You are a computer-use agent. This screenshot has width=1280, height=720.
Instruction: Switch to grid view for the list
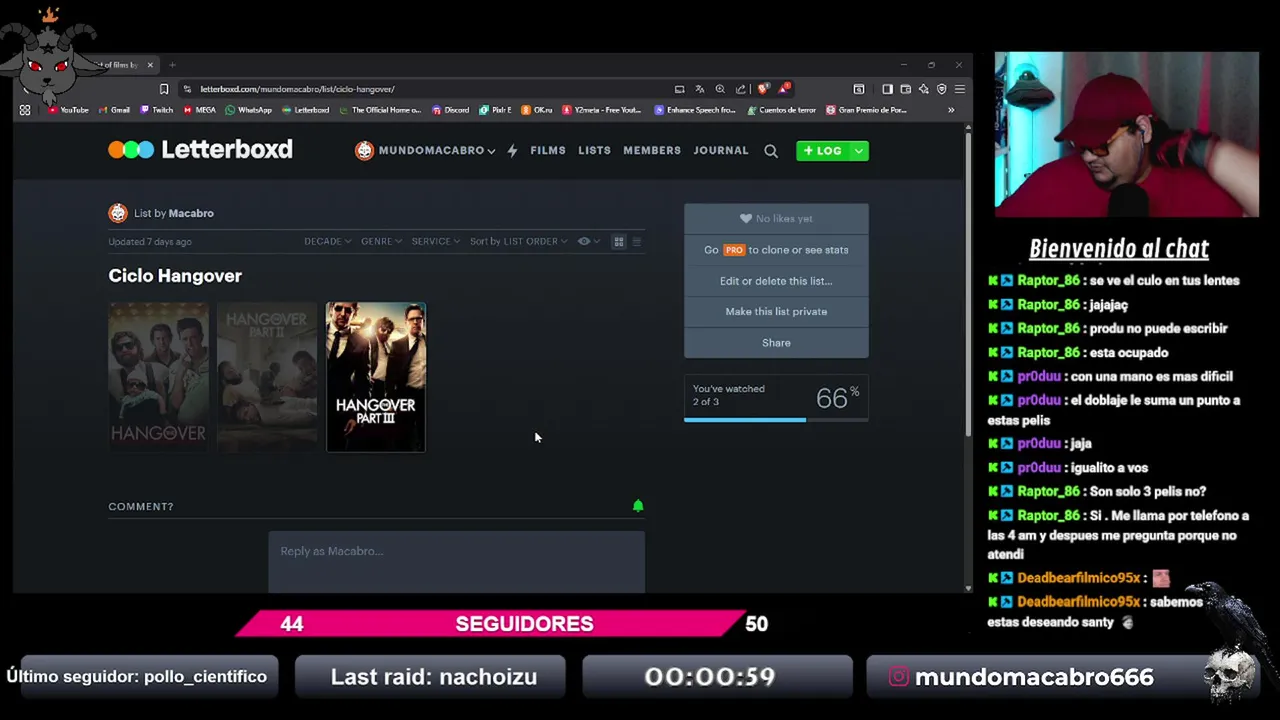coord(619,241)
